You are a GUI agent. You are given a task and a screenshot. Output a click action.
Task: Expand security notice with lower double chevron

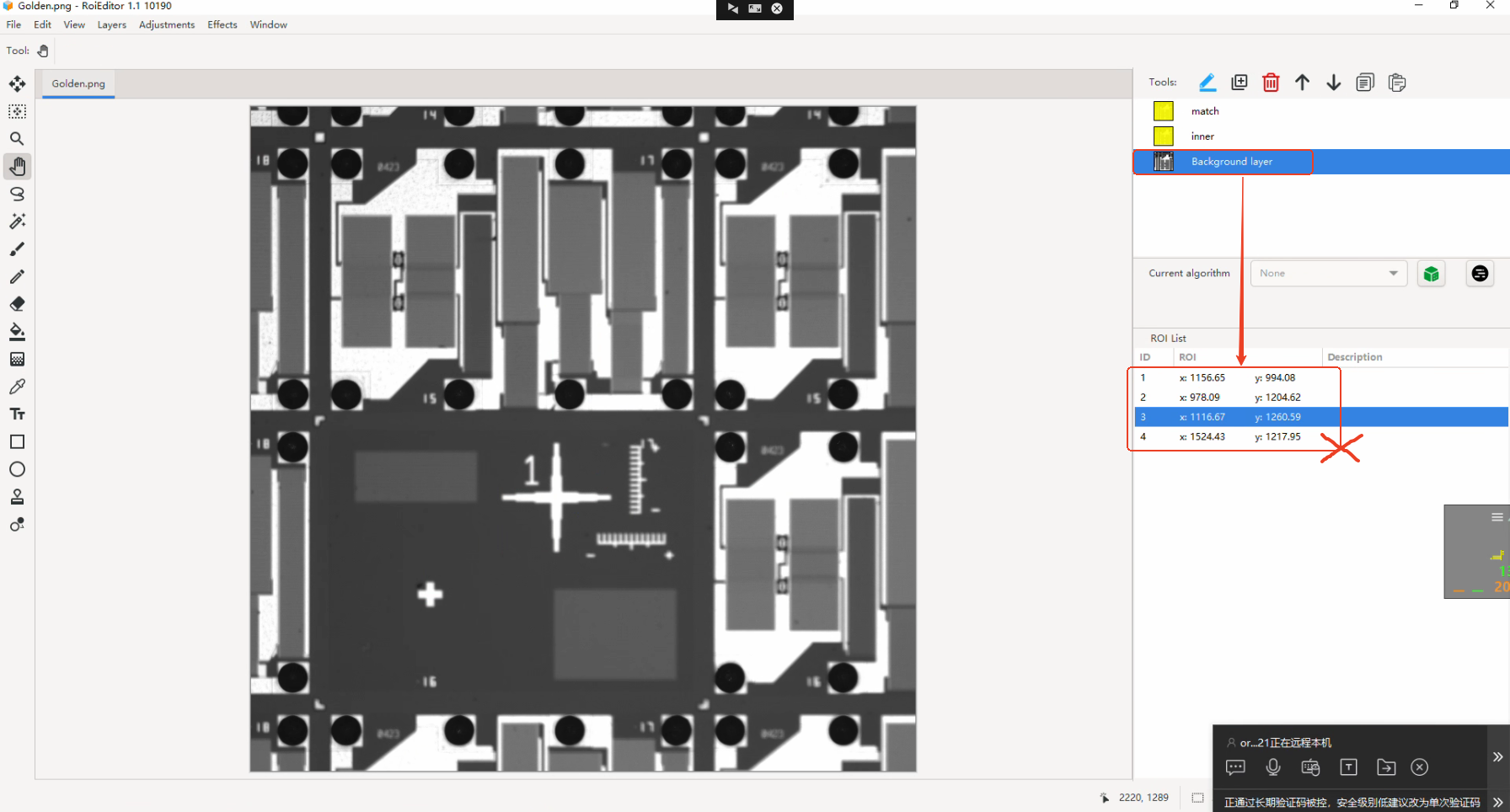pyautogui.click(x=1497, y=802)
